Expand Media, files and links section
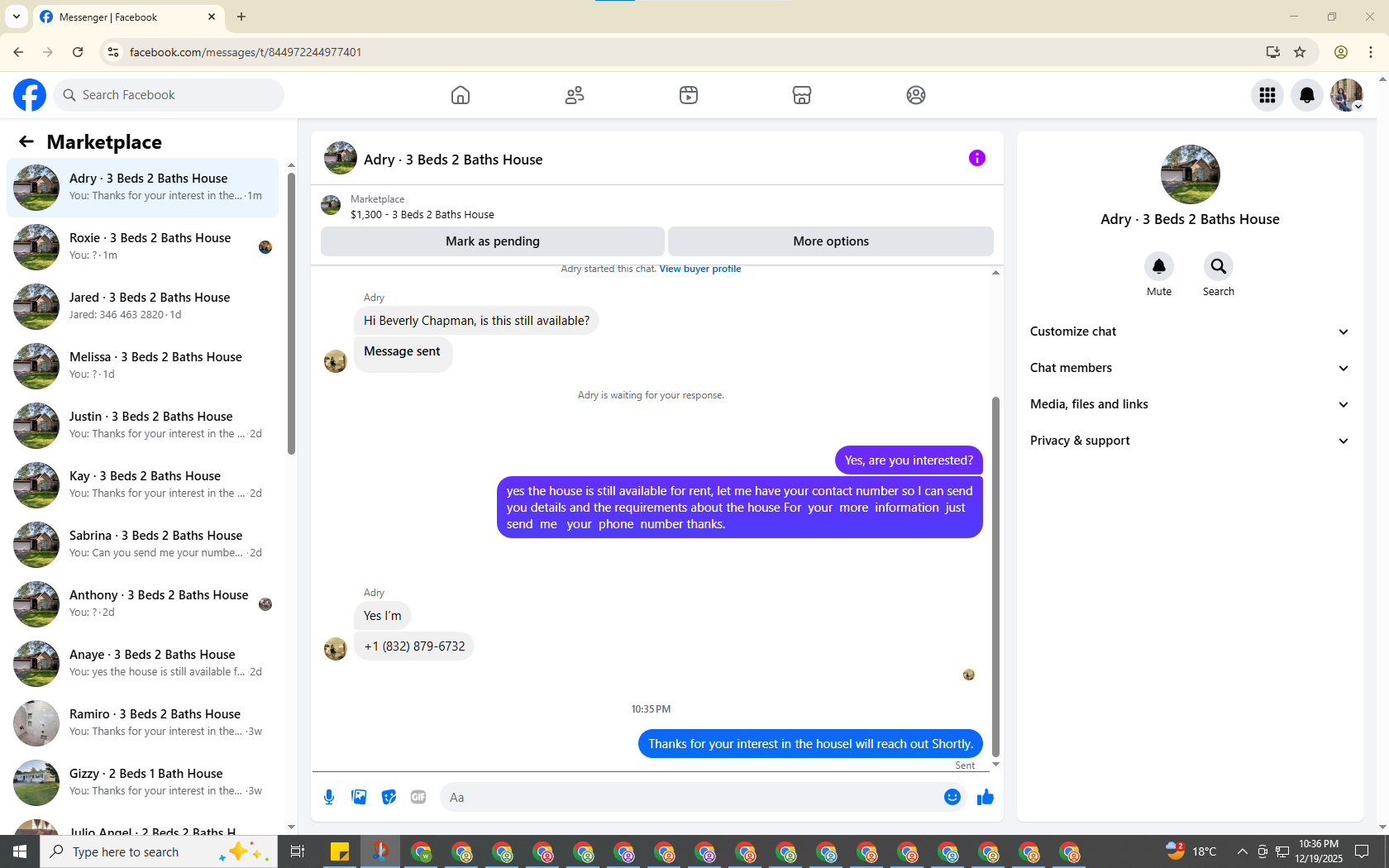Image resolution: width=1389 pixels, height=868 pixels. pos(1190,404)
